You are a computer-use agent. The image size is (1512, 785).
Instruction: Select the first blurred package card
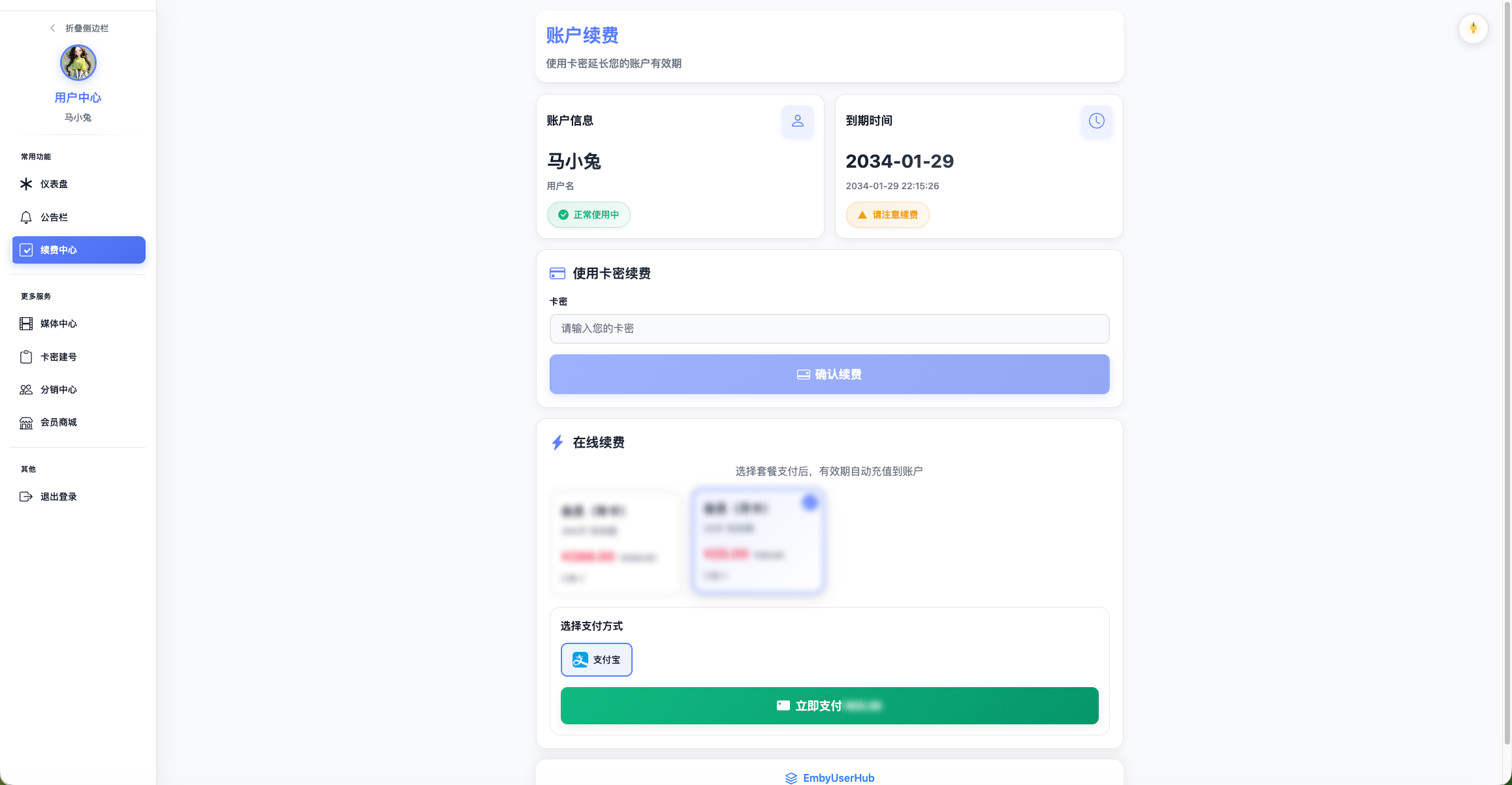point(614,543)
